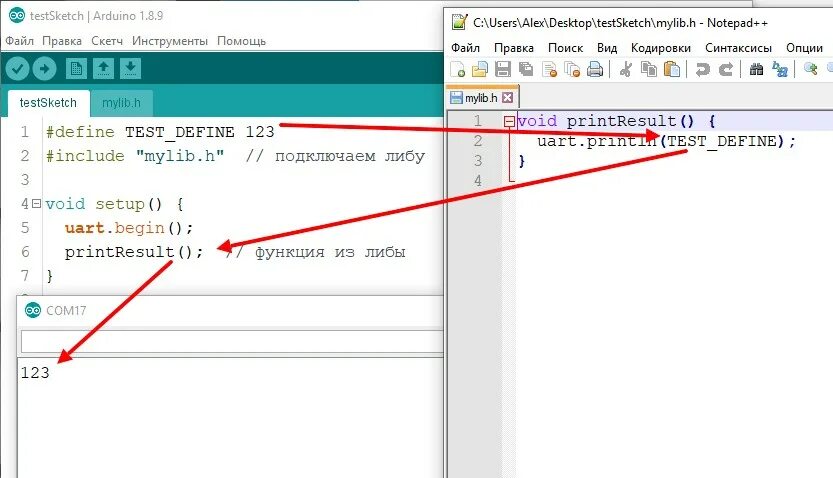Click the Close document icon in Notepad++ toolbar
This screenshot has height=478, width=833.
click(x=549, y=69)
